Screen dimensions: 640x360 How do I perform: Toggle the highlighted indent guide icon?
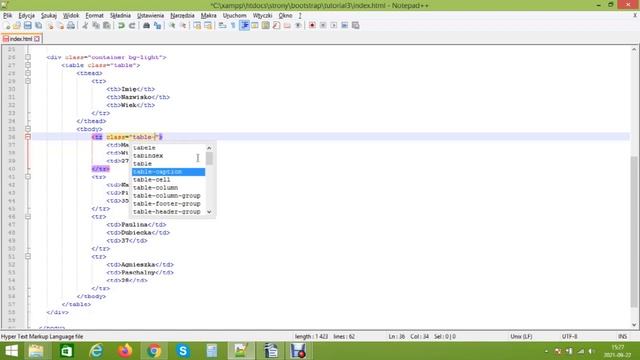(244, 25)
